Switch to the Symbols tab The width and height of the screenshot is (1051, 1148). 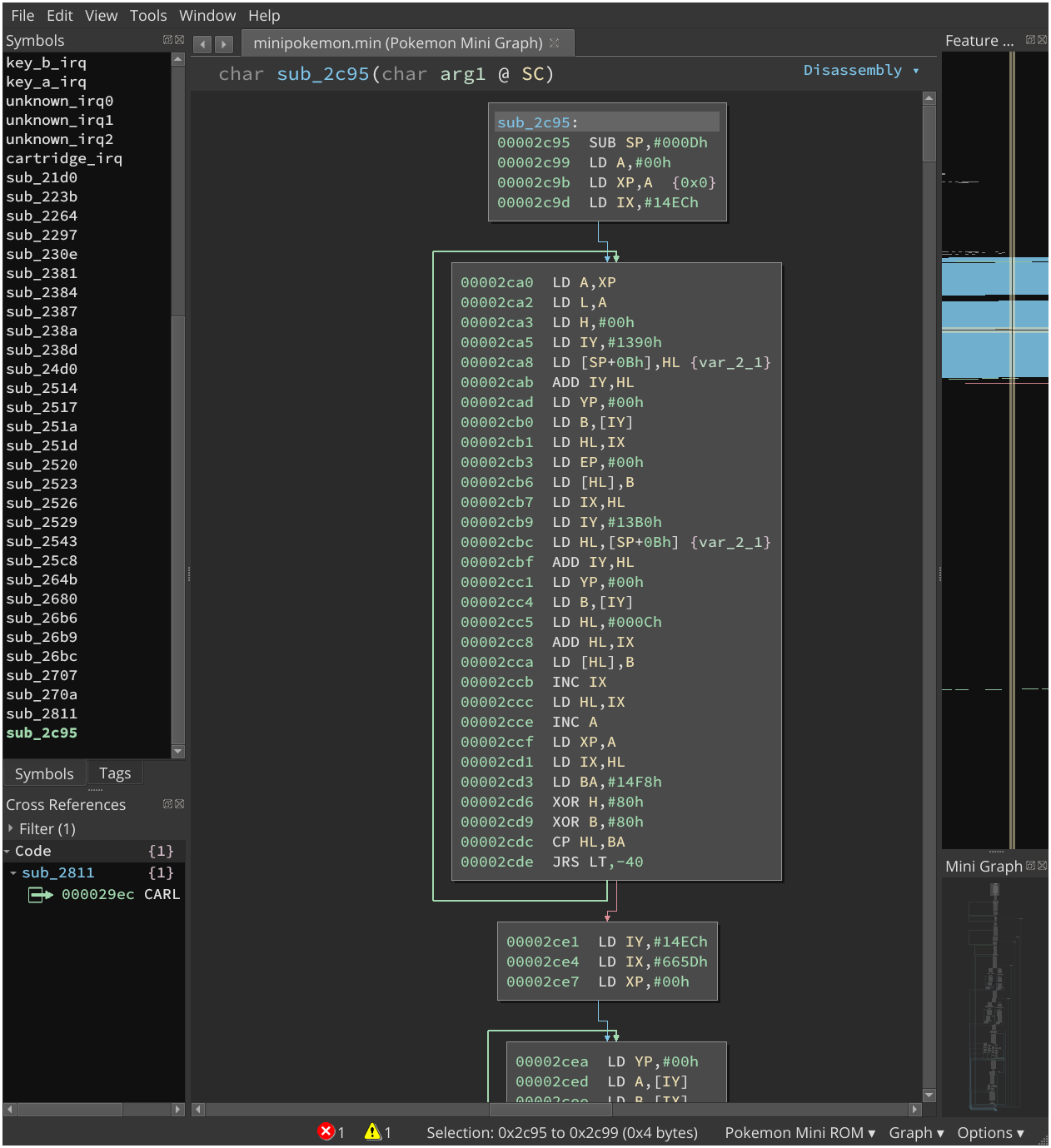tap(44, 773)
